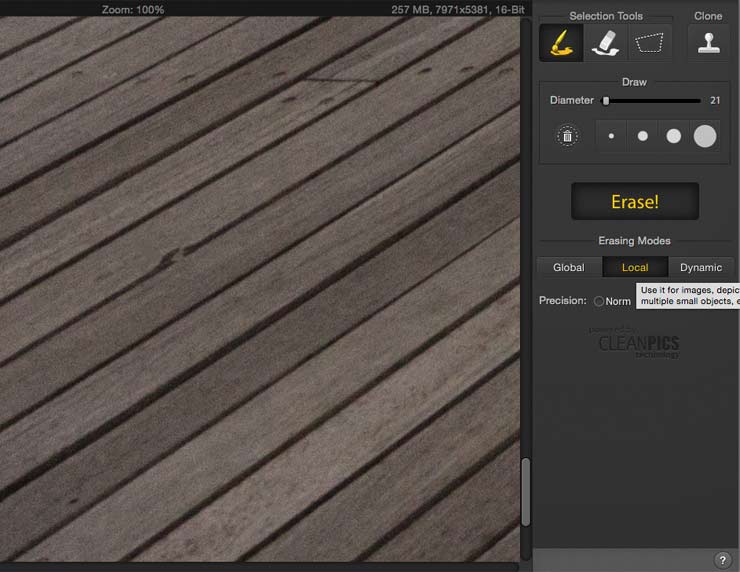Click the Diameter value 21
The image size is (740, 572).
(x=715, y=100)
